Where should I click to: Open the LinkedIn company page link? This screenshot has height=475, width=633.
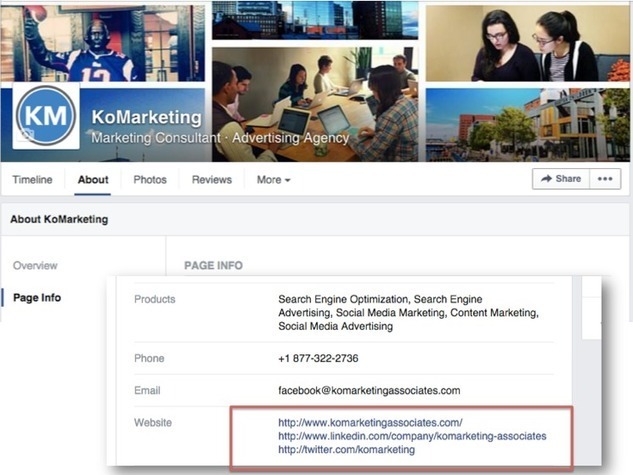click(412, 437)
